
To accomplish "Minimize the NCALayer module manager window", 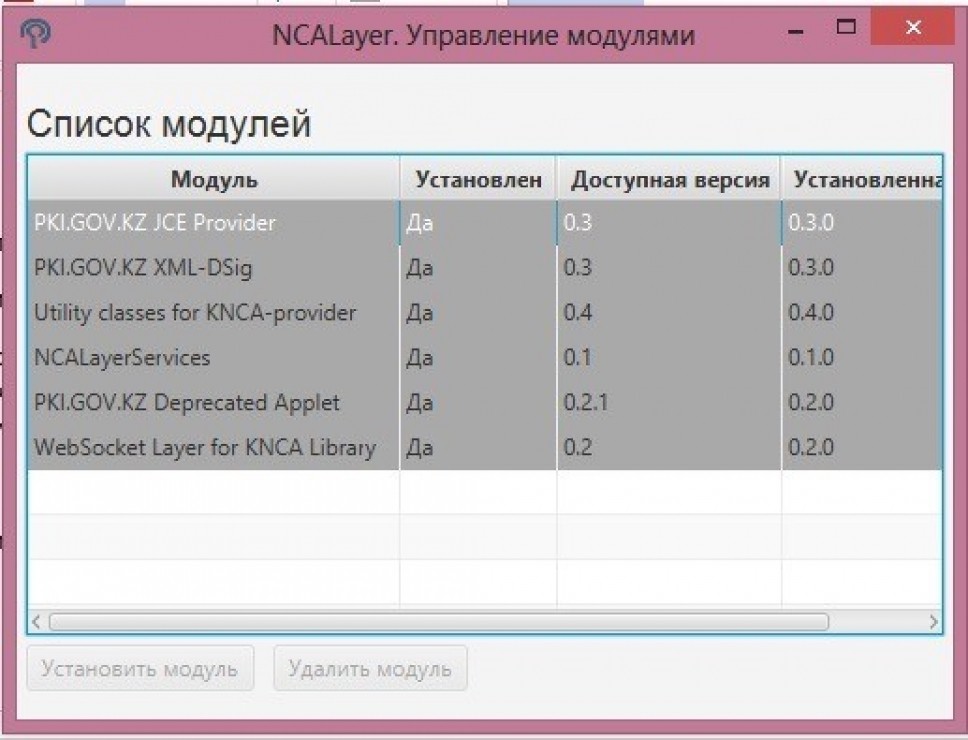I will tap(796, 31).
